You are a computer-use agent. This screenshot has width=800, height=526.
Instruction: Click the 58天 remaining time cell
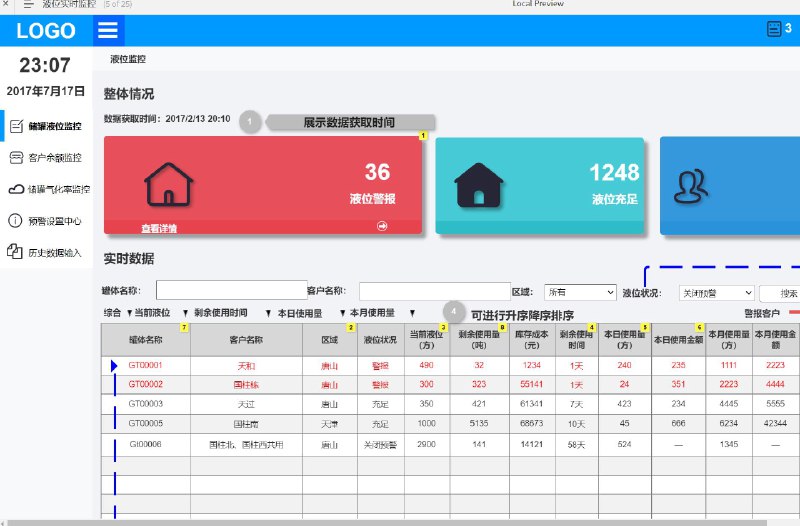[x=576, y=445]
